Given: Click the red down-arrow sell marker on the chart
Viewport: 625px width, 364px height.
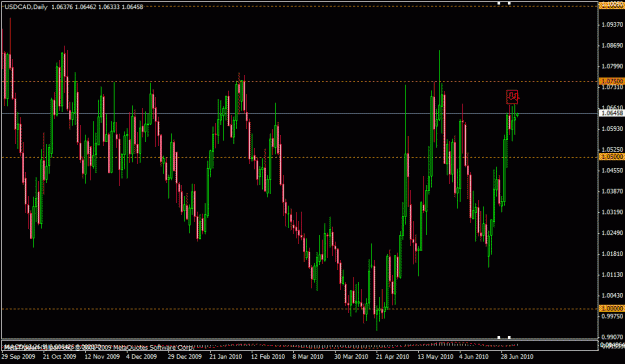Looking at the screenshot, I should [512, 97].
